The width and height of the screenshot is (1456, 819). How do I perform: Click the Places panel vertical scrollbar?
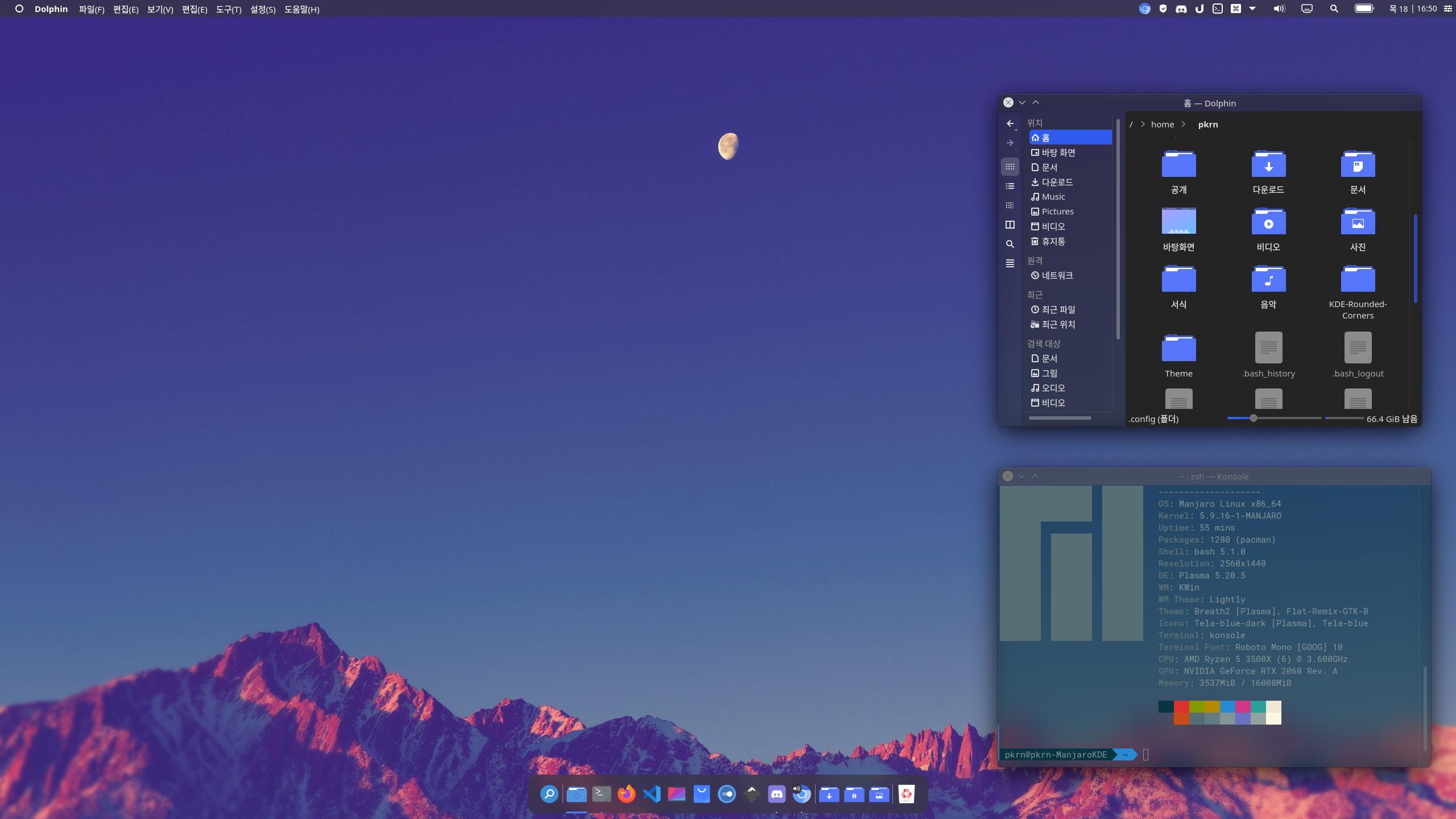tap(1118, 229)
